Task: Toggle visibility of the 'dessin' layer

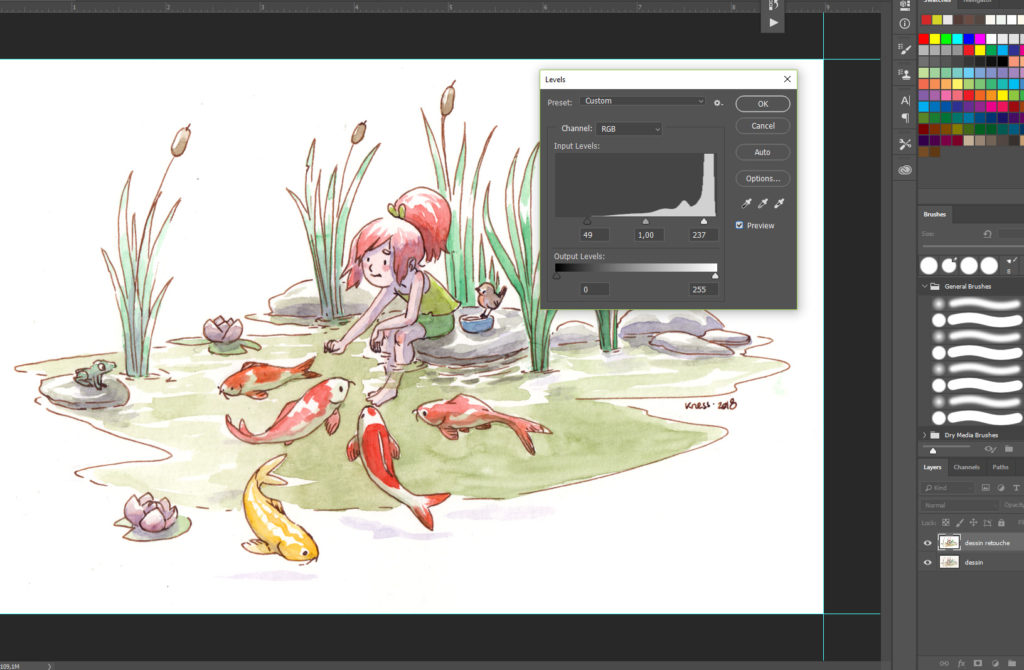Action: click(x=927, y=563)
